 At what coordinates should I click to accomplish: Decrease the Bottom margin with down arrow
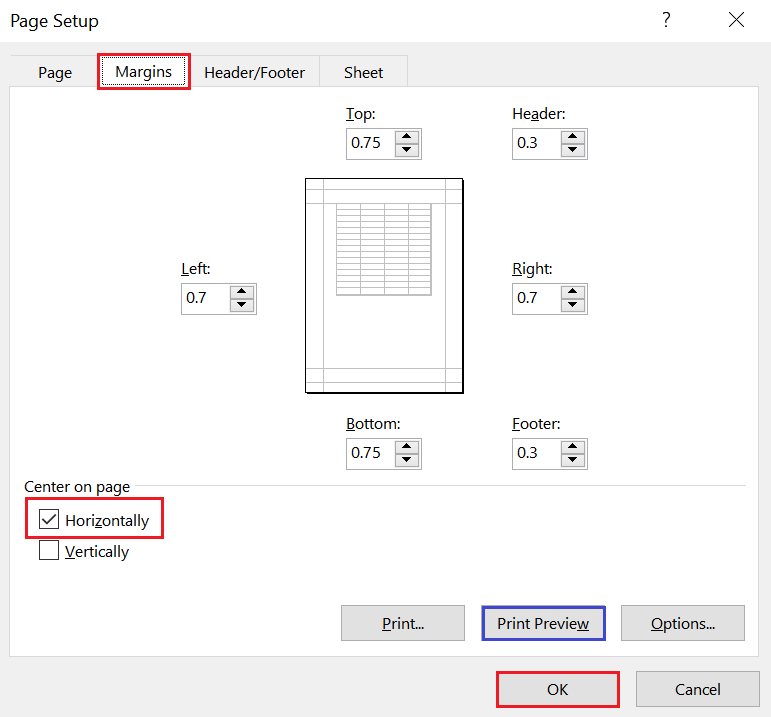(407, 460)
